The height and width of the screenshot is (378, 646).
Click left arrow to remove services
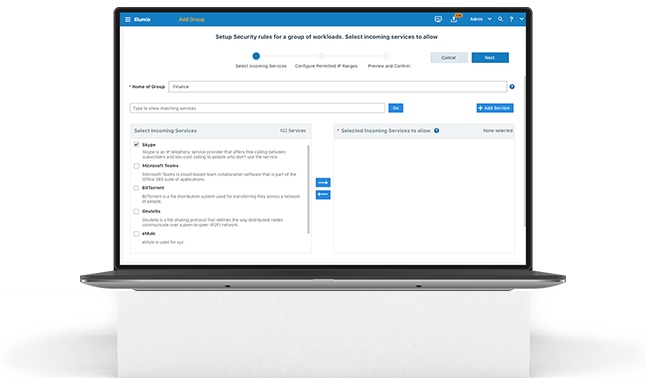click(323, 195)
